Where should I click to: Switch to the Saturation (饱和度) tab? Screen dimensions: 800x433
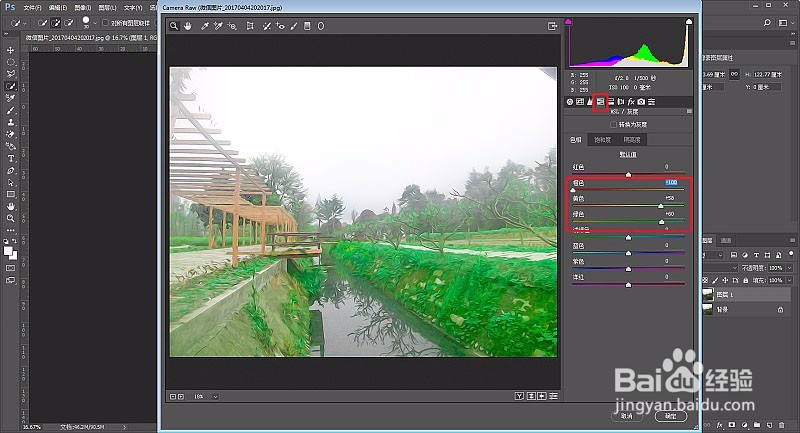click(603, 140)
